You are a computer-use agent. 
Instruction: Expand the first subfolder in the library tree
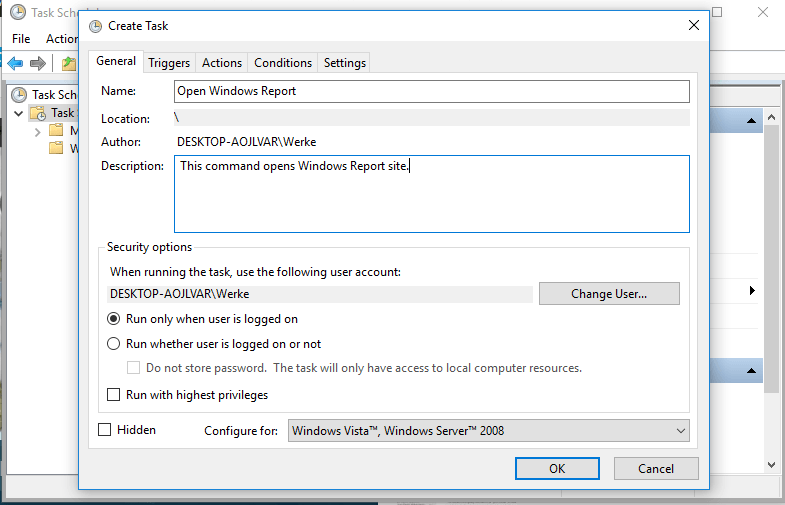pos(37,131)
